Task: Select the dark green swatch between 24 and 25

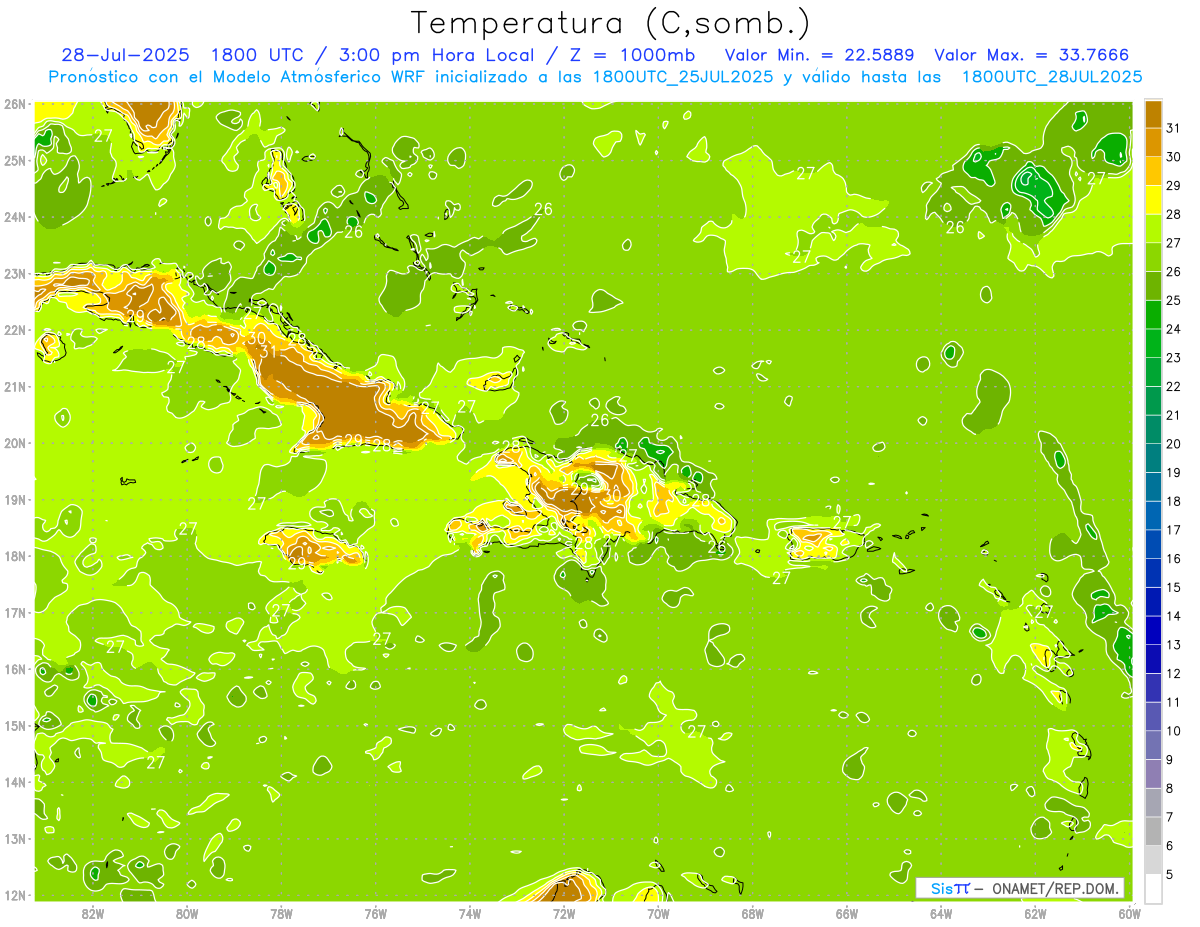Action: (1153, 314)
